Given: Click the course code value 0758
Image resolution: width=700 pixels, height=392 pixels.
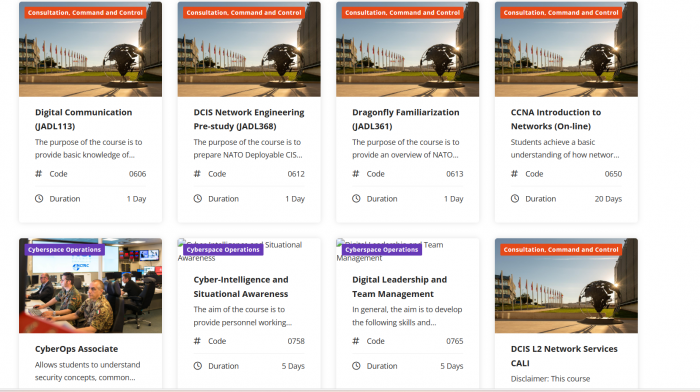Looking at the screenshot, I should coord(296,341).
